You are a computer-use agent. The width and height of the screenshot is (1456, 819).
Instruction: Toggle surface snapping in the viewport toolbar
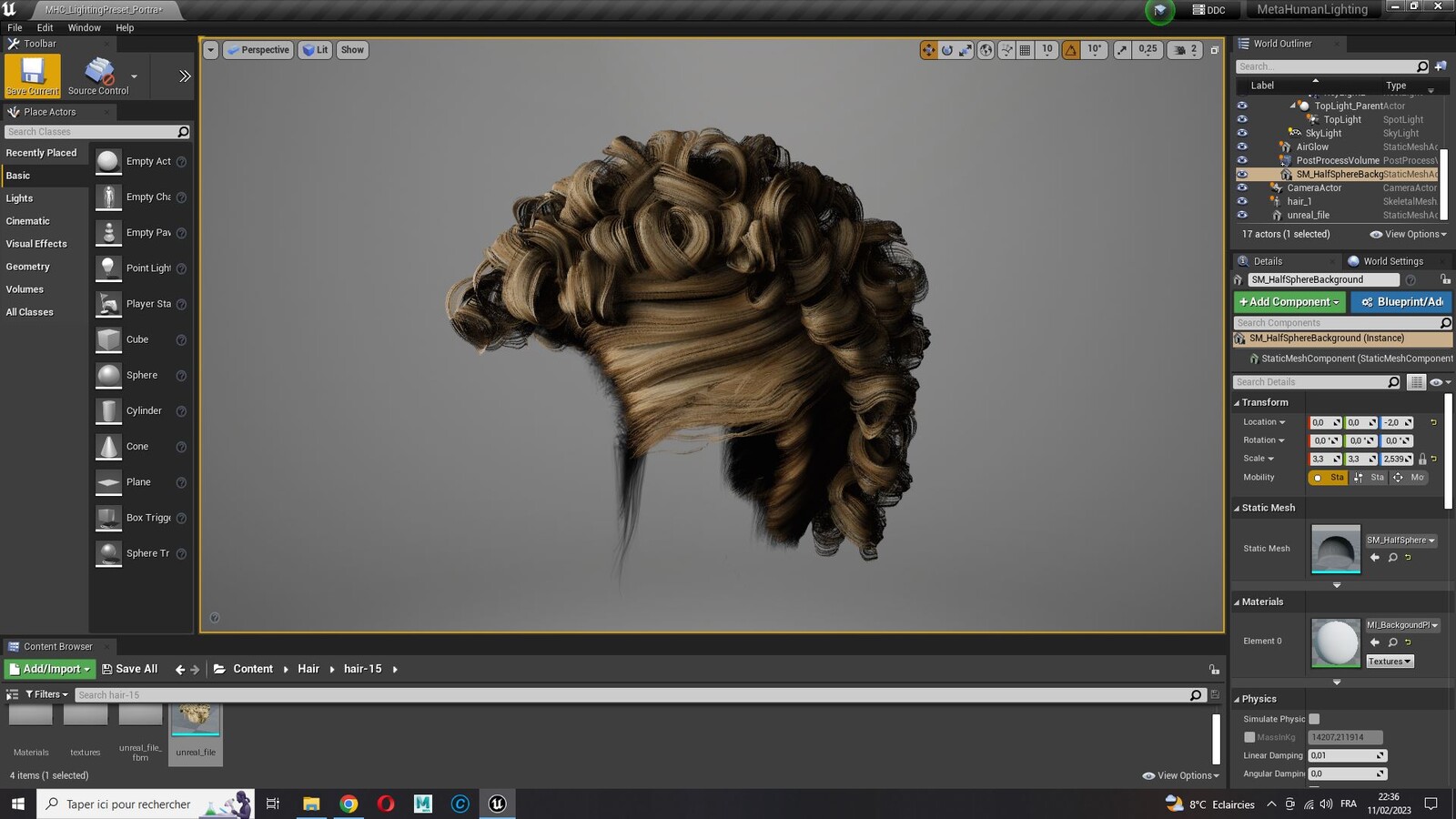click(1006, 50)
